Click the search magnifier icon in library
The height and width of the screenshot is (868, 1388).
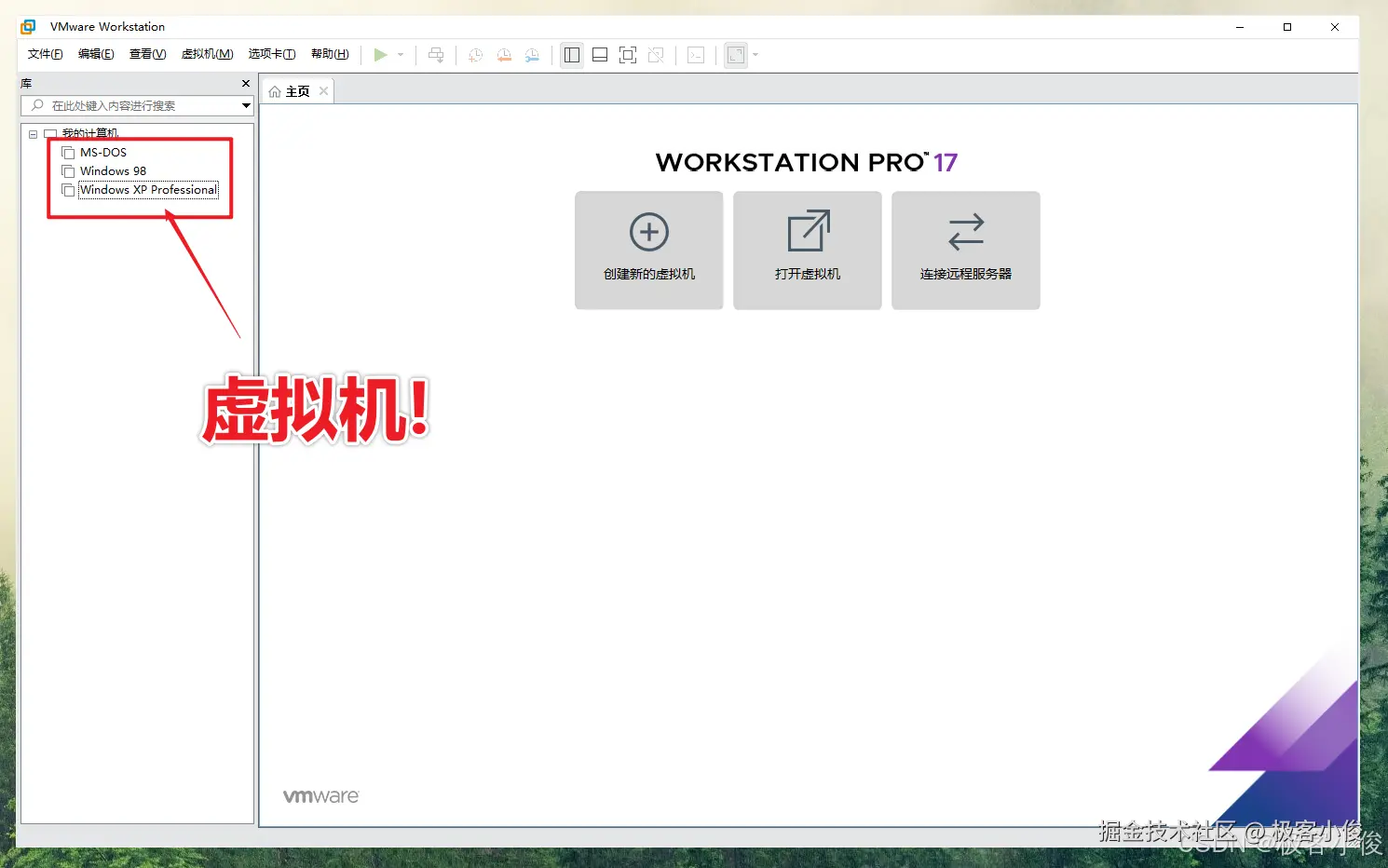point(37,105)
